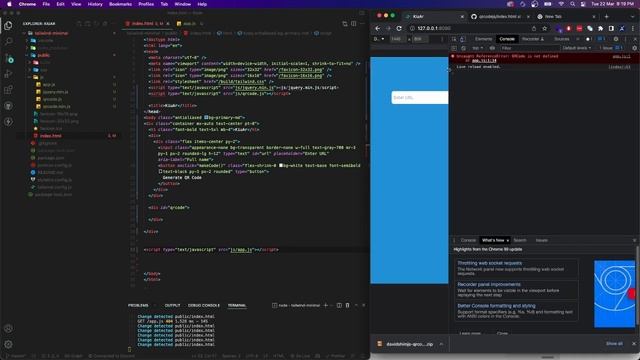Open the Explorer view in VS Code activity bar
Screen dimensions: 640x360
click(8, 26)
